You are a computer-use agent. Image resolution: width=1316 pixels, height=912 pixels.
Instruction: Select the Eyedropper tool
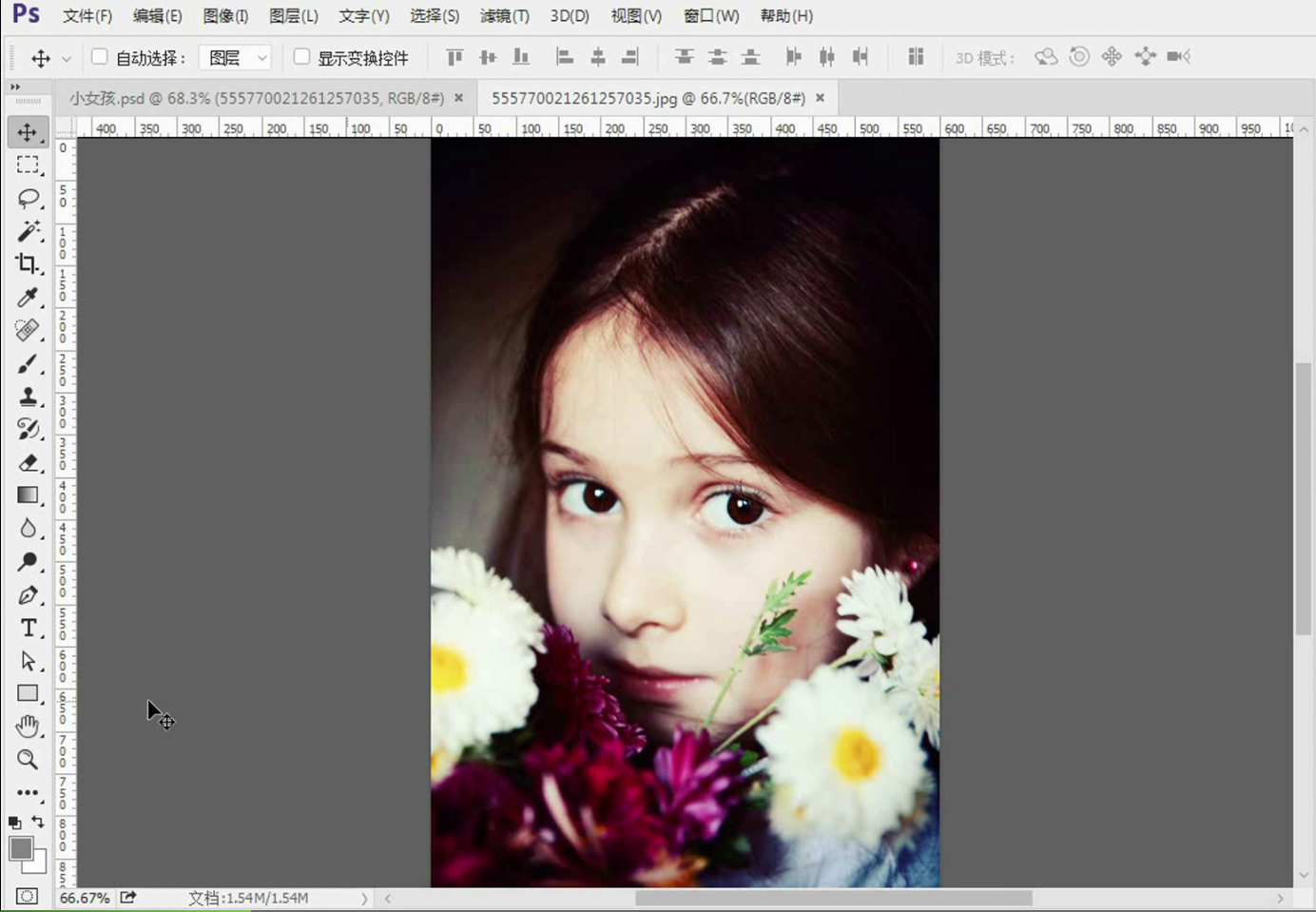(28, 297)
